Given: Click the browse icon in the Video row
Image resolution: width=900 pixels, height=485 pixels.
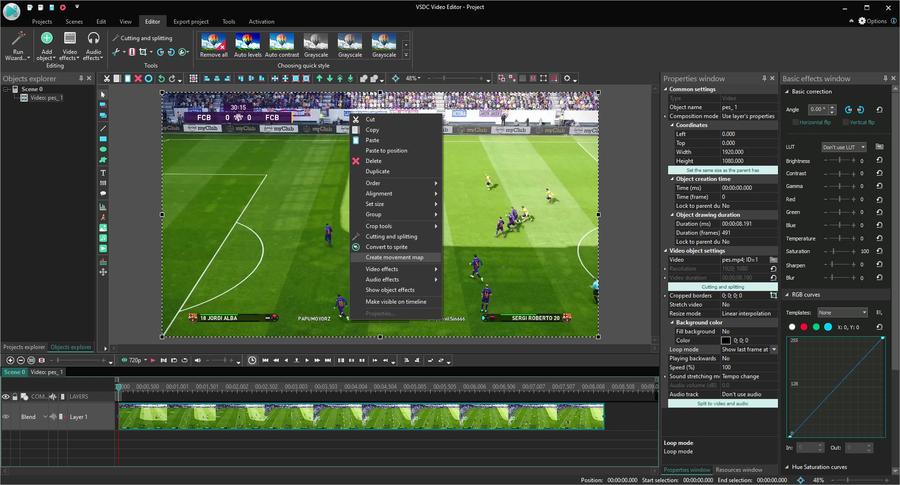Looking at the screenshot, I should (x=773, y=259).
